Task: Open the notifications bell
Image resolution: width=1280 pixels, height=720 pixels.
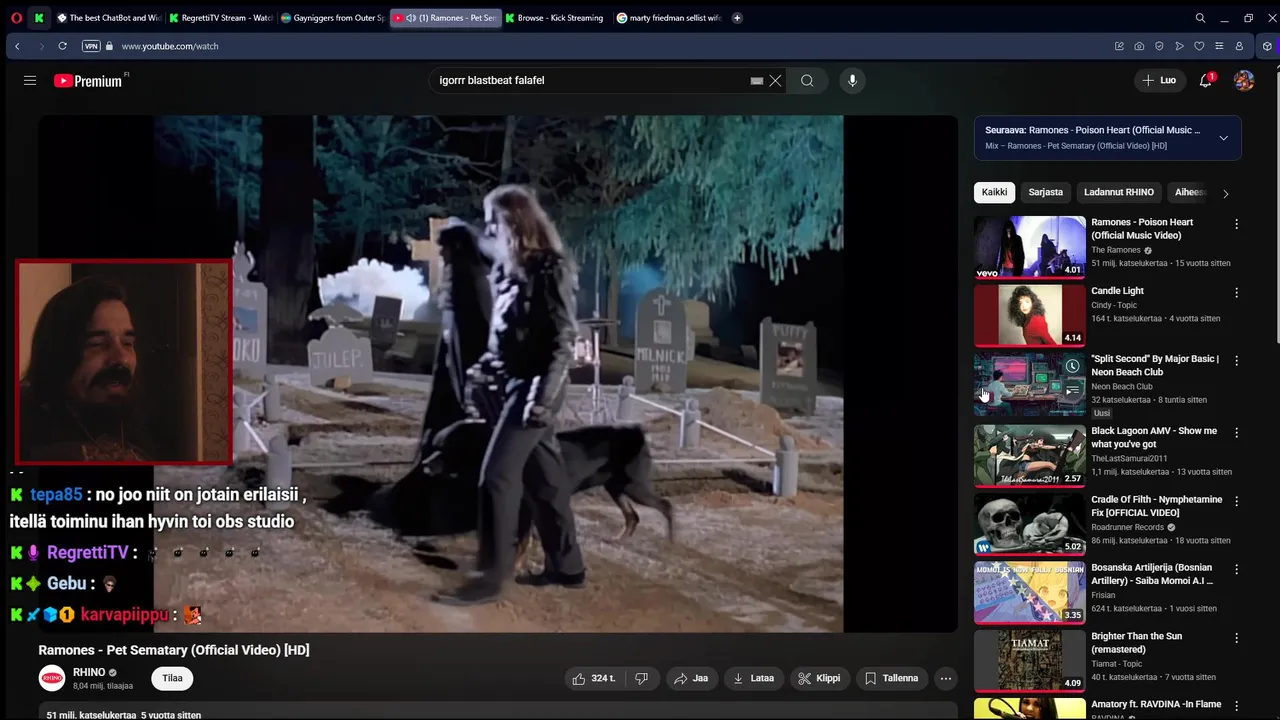Action: (x=1206, y=80)
